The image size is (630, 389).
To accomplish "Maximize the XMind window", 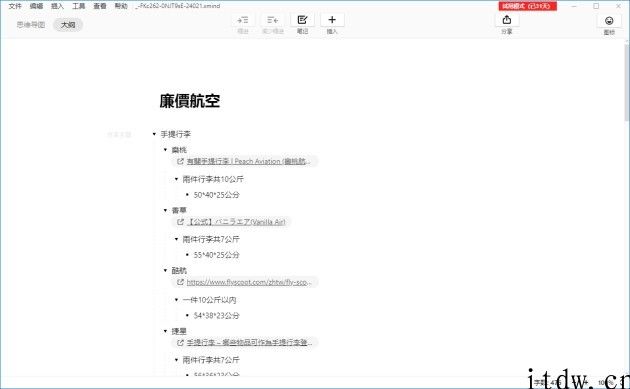I will coord(596,6).
